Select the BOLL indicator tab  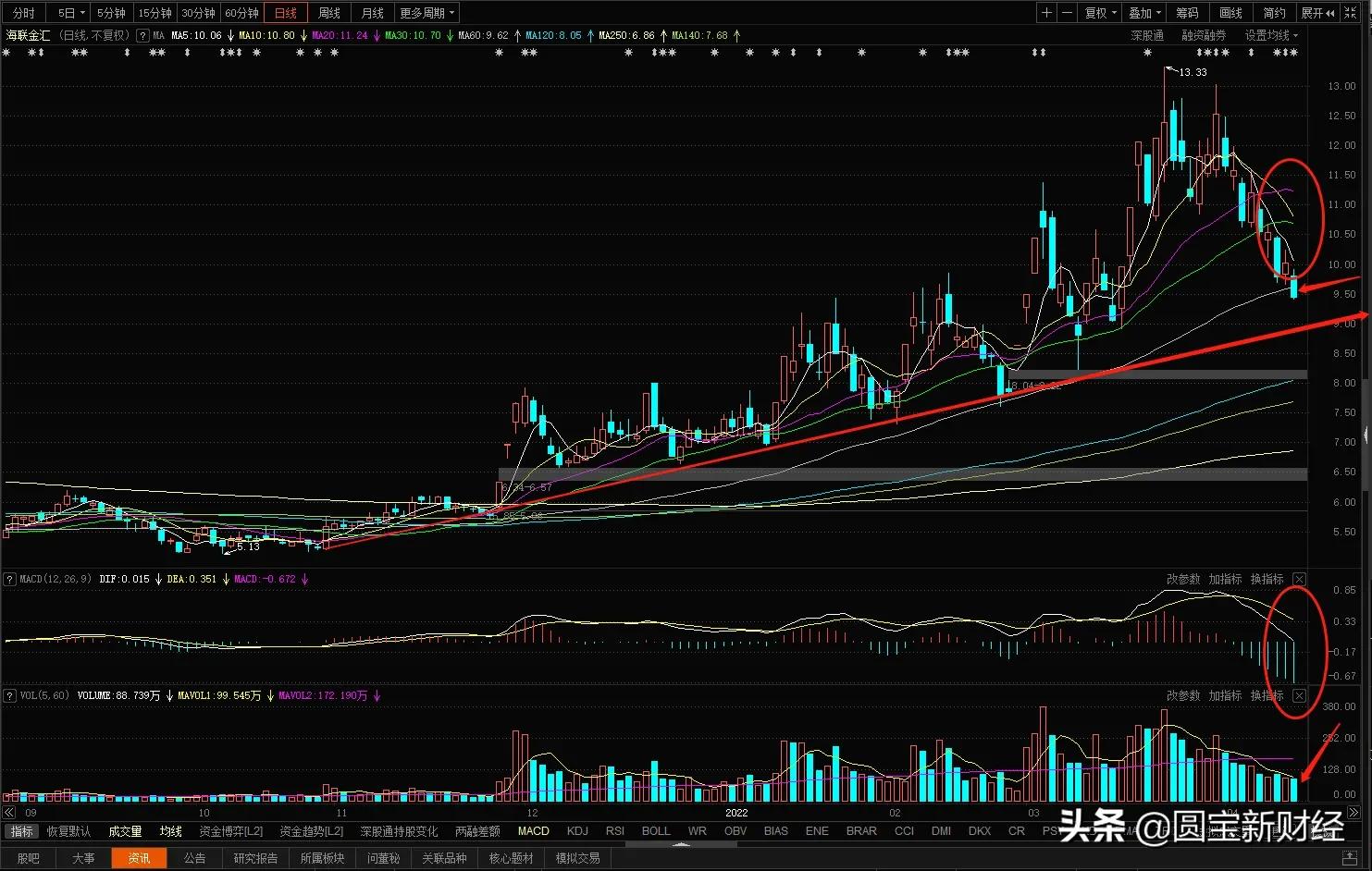click(656, 831)
